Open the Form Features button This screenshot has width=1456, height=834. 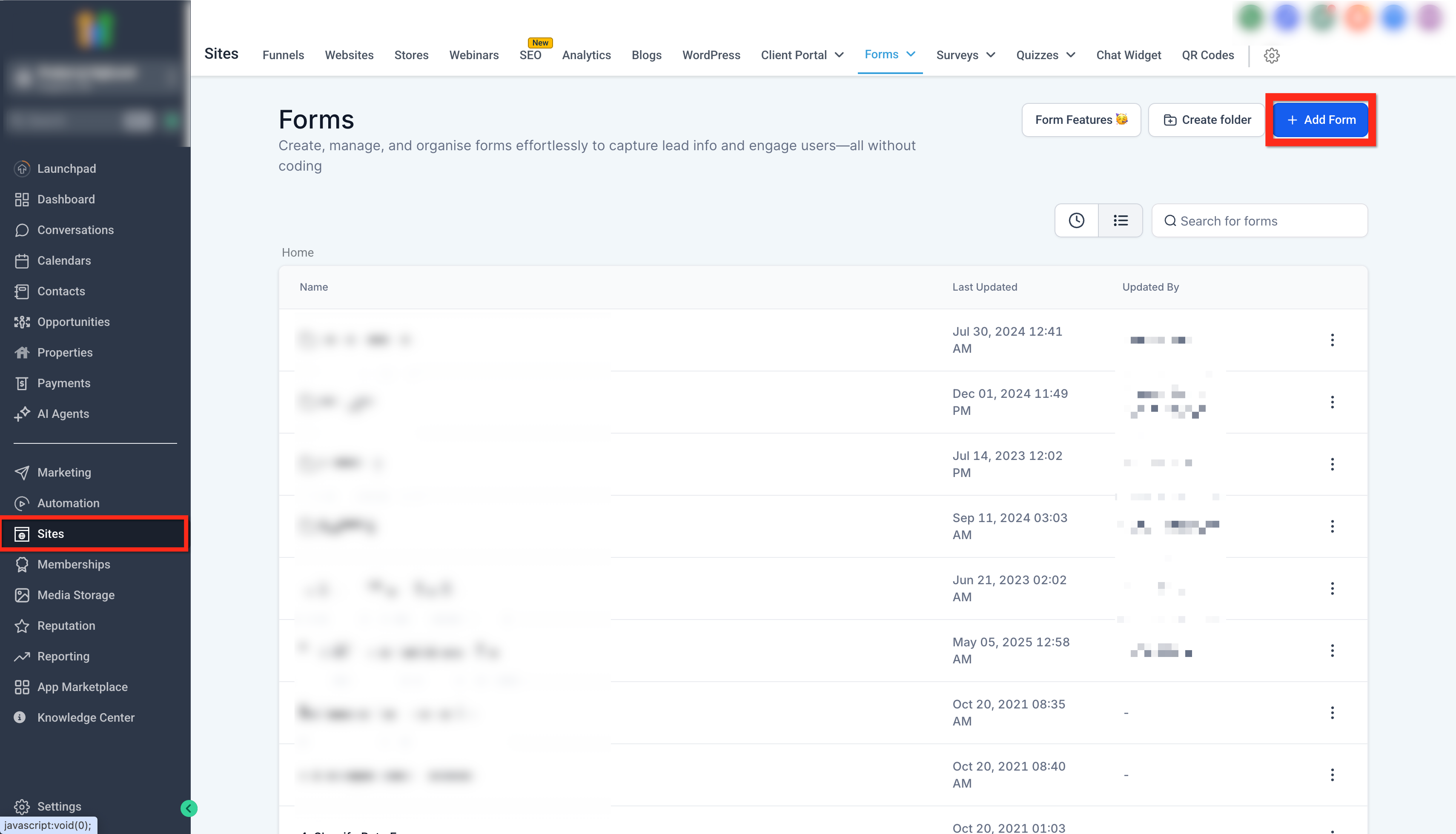click(1081, 120)
